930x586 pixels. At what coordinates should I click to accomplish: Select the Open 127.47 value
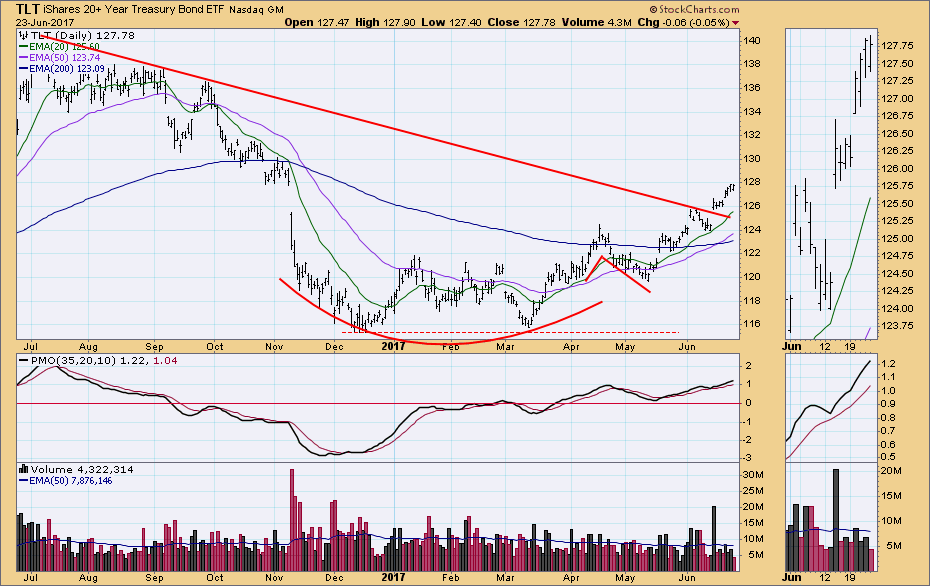316,23
